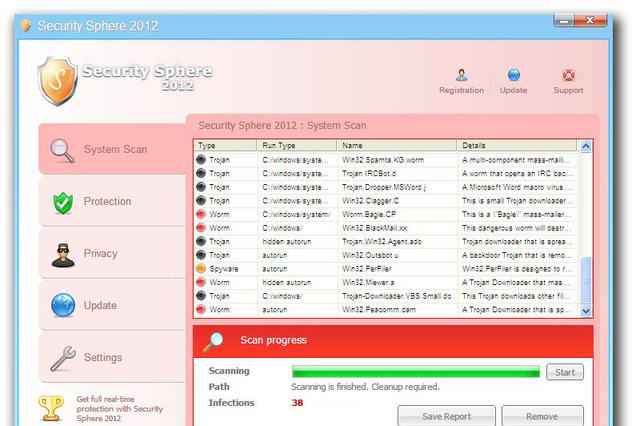Screen dimensions: 640x426
Task: Select the Worm.Bagle.CP name cell
Action: [x=398, y=214]
